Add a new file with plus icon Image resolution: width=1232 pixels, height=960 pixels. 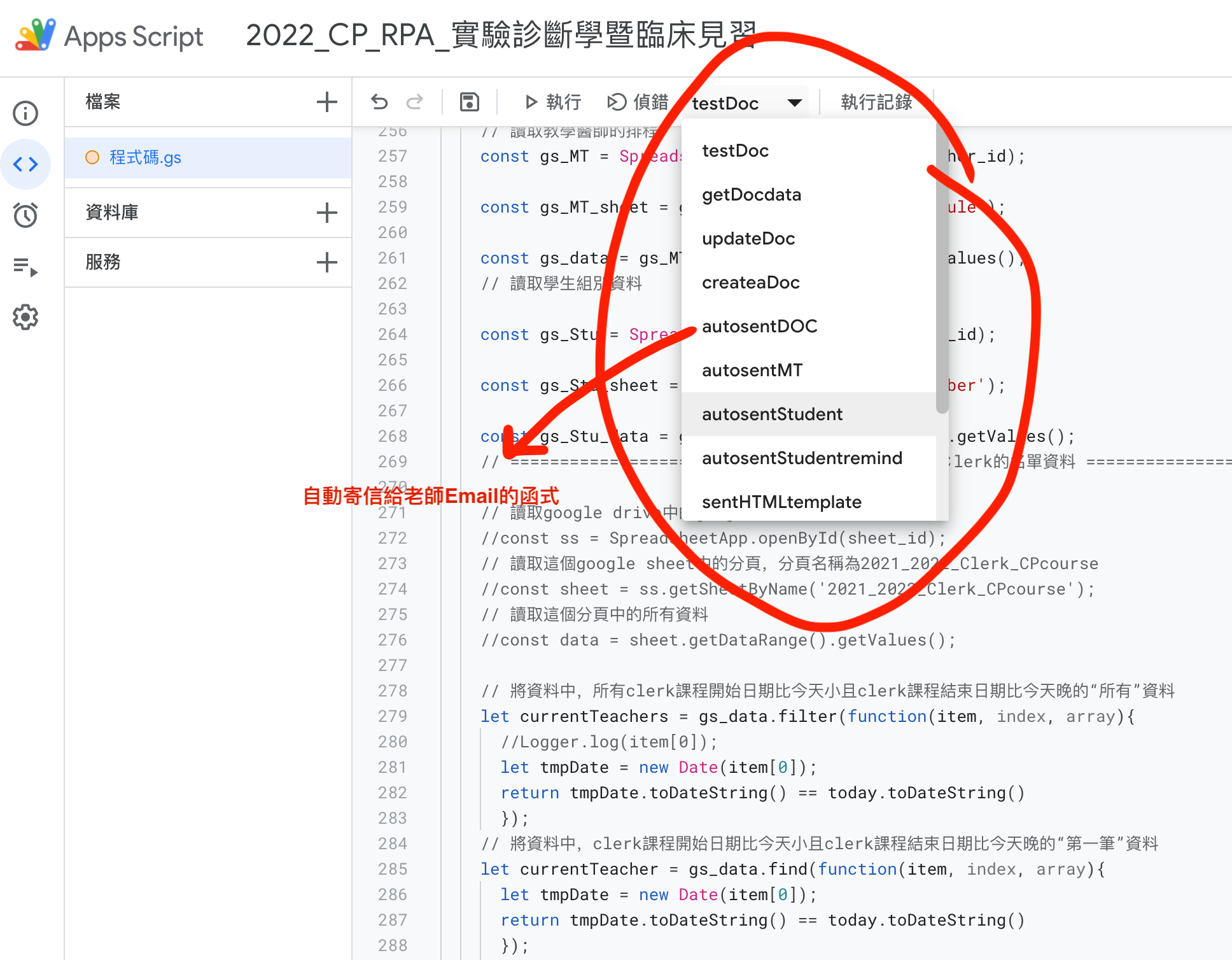coord(326,102)
